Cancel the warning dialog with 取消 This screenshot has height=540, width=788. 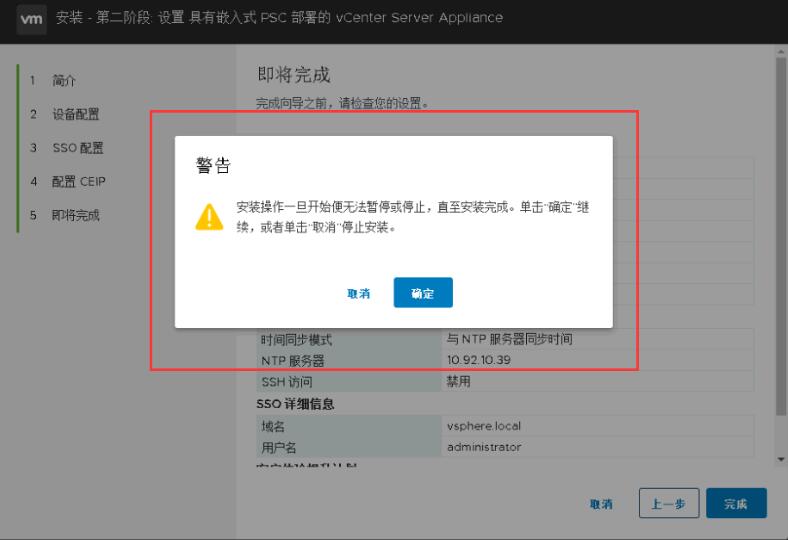pos(359,293)
